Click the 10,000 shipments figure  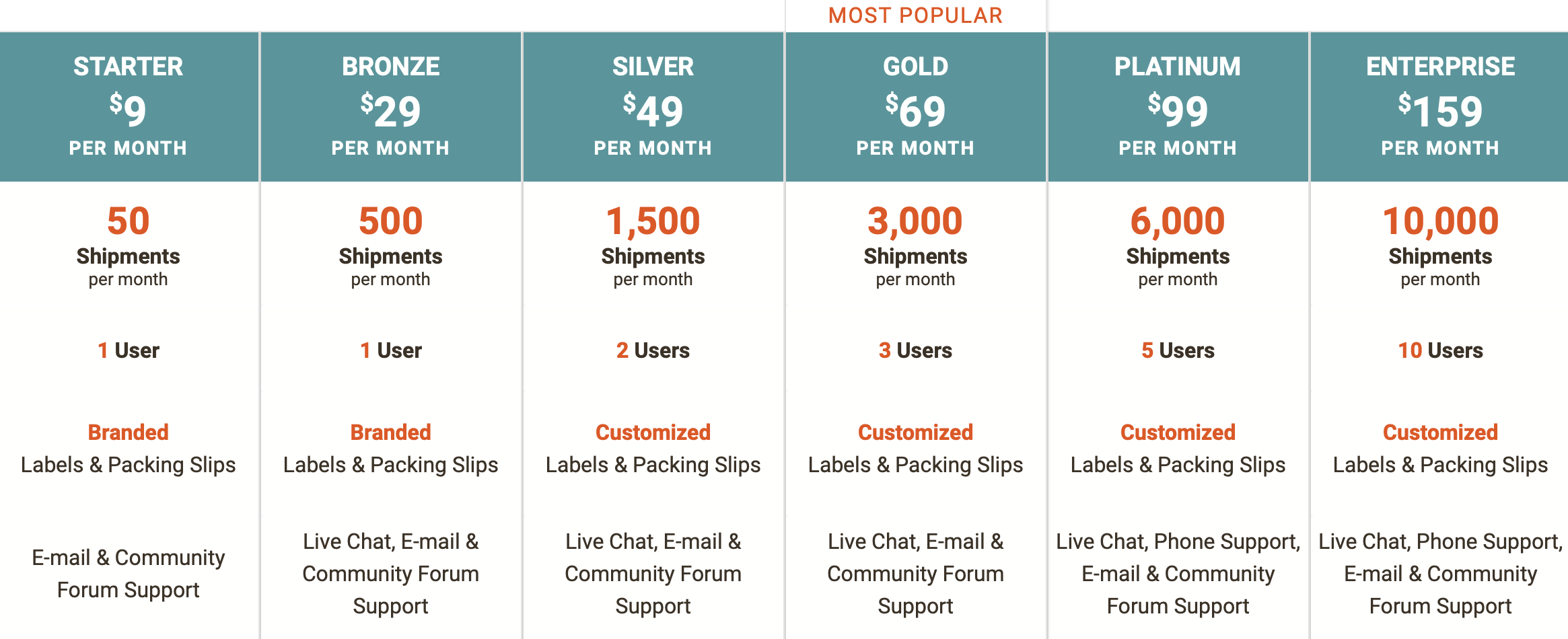pos(1440,221)
